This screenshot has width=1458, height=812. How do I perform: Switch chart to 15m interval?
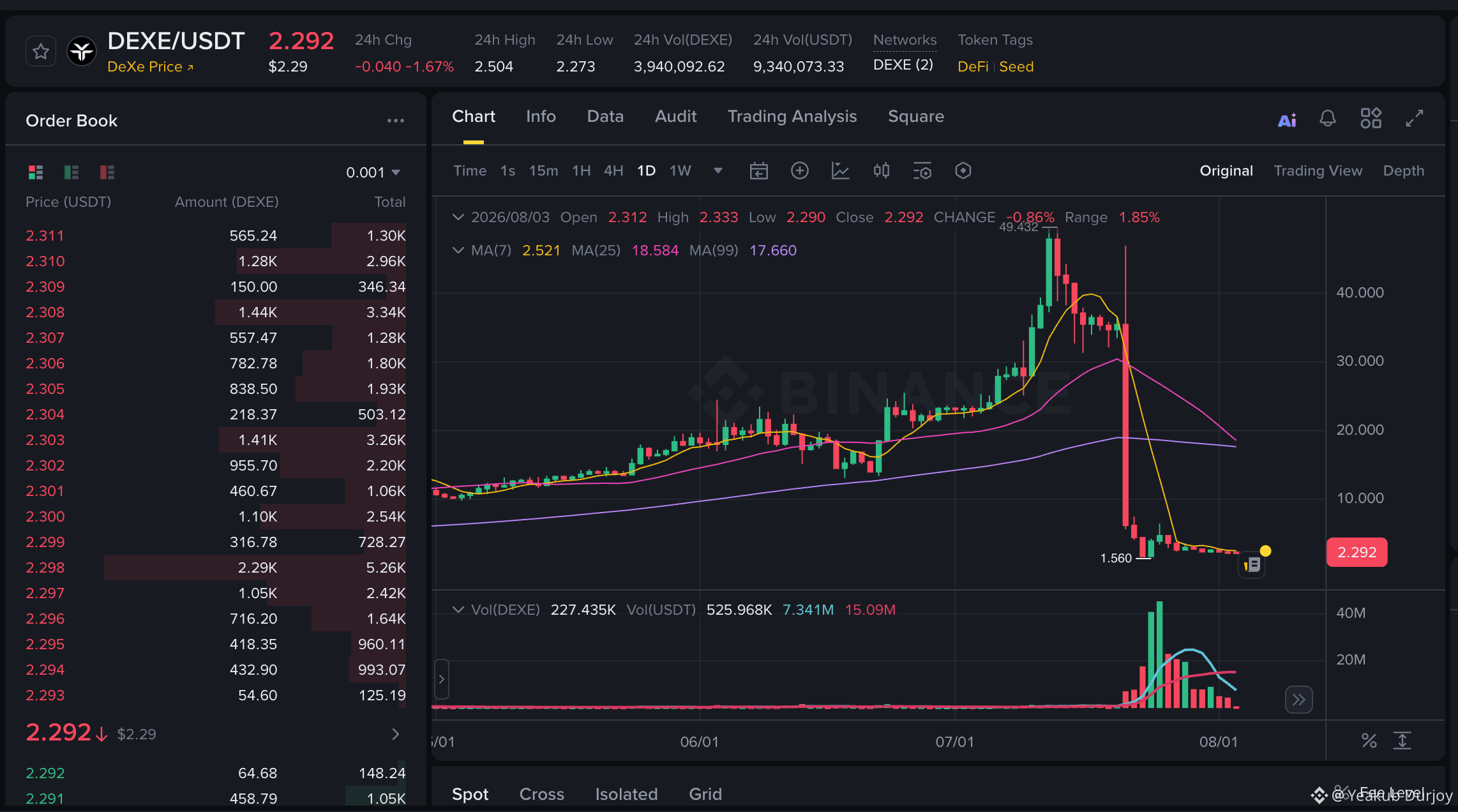point(544,170)
